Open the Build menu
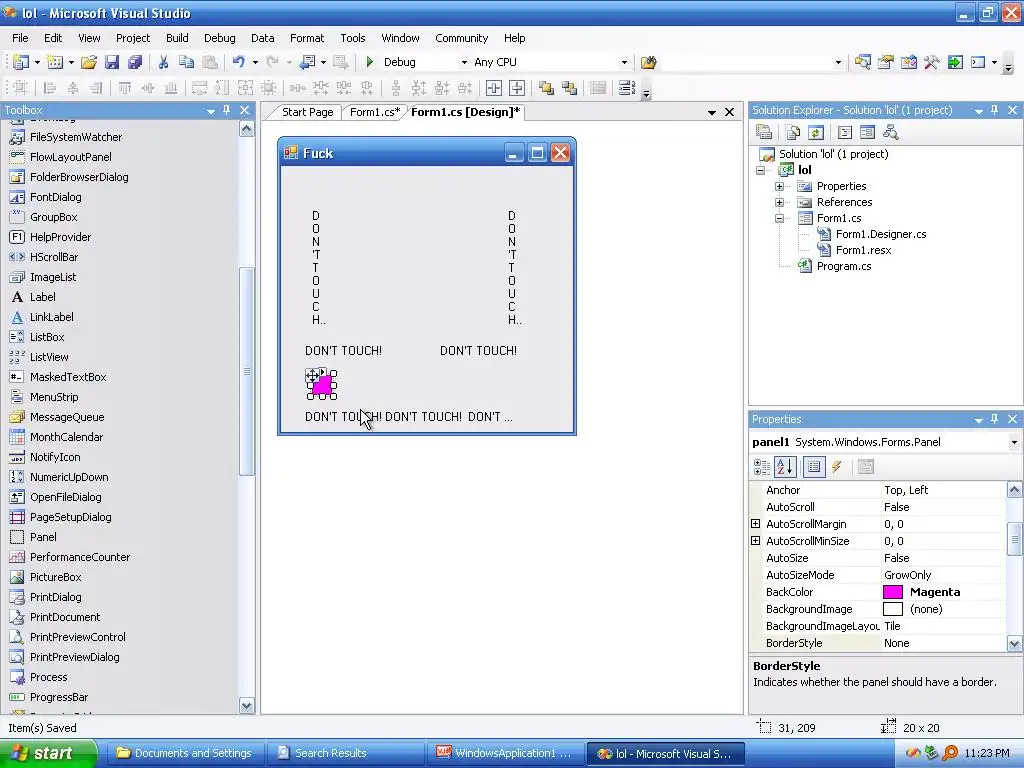1024x768 pixels. tap(177, 38)
